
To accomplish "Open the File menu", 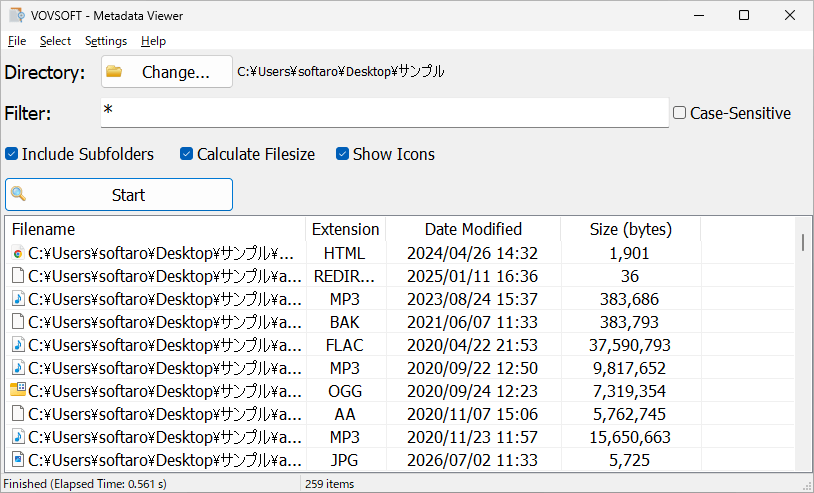I will (x=17, y=41).
